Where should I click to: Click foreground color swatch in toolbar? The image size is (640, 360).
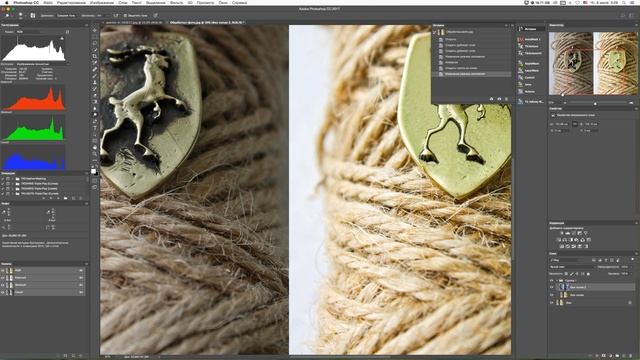coord(93,171)
